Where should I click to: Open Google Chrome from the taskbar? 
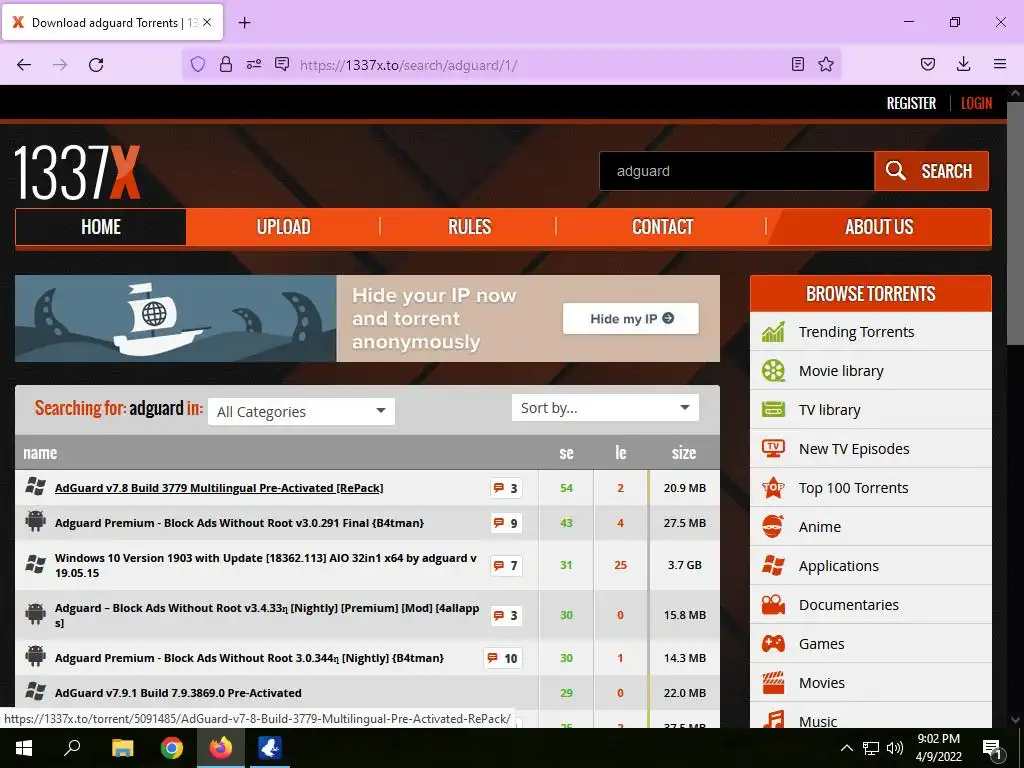coord(172,748)
